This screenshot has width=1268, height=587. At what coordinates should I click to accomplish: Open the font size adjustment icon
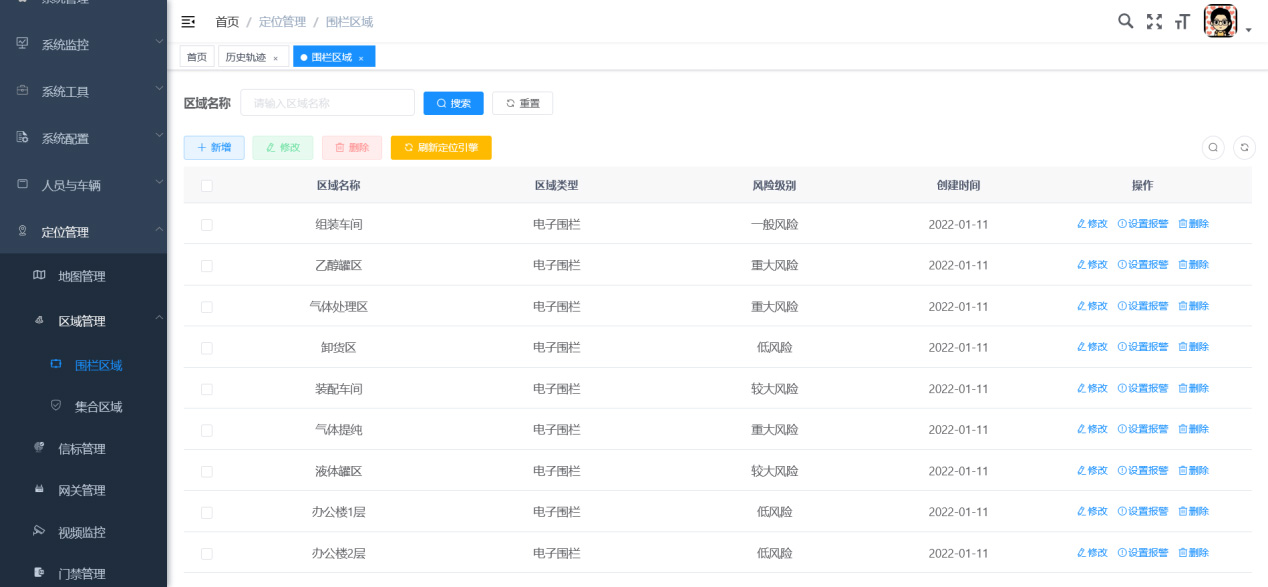(x=1182, y=22)
